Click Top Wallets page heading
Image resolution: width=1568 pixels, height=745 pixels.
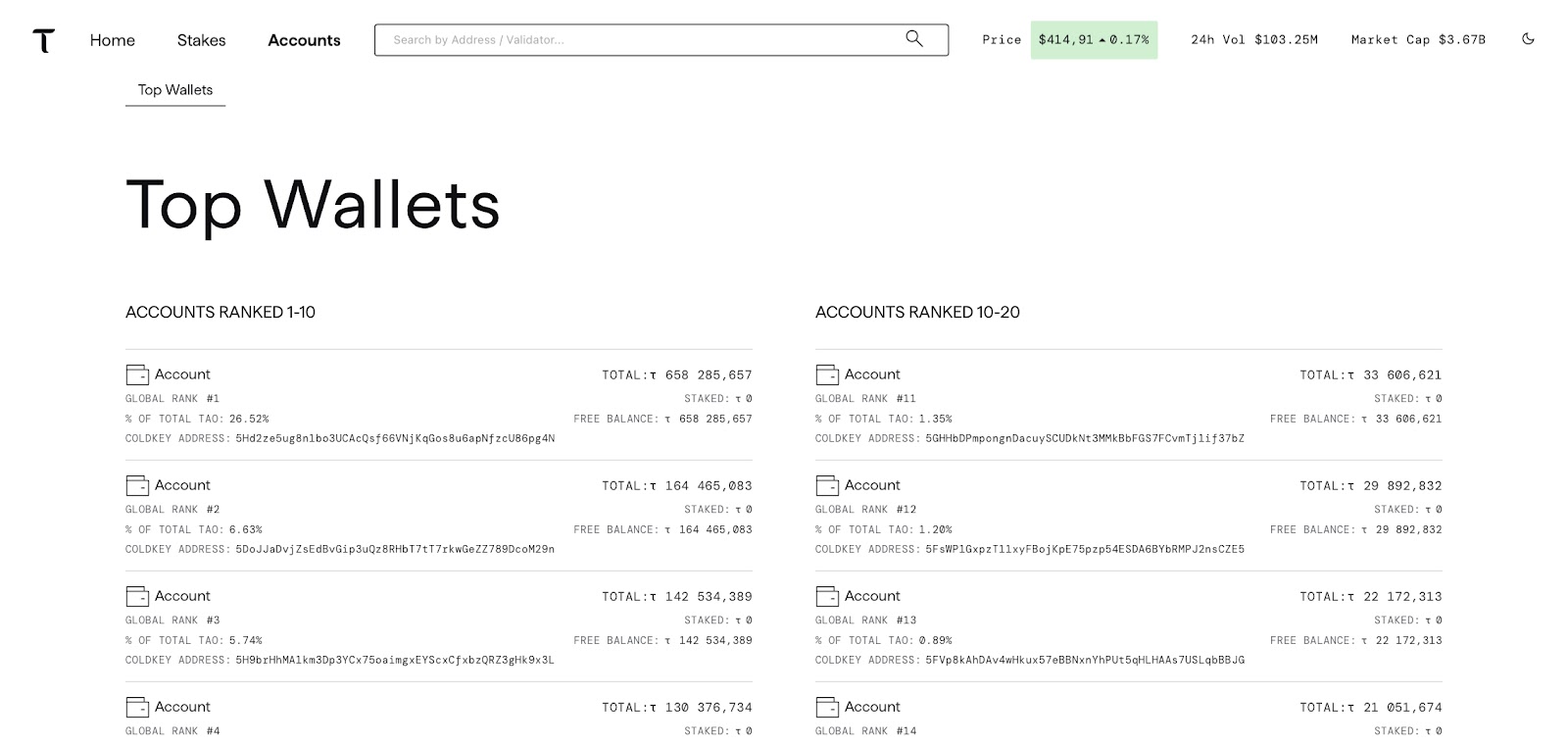[x=313, y=205]
